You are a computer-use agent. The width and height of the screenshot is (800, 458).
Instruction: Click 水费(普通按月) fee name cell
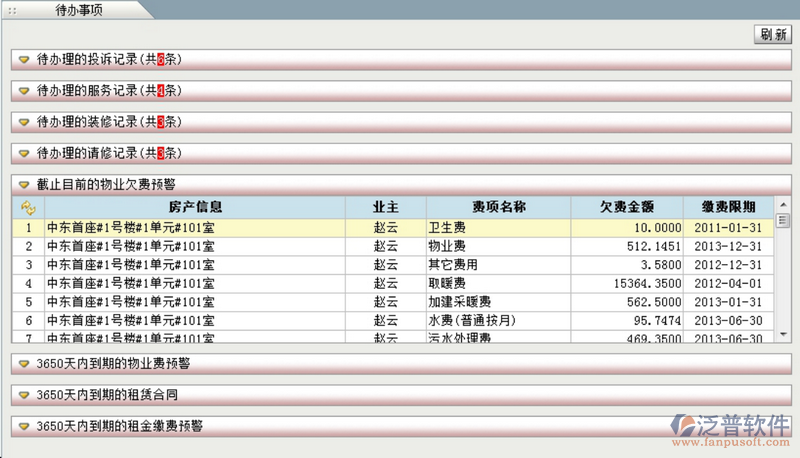[499, 321]
